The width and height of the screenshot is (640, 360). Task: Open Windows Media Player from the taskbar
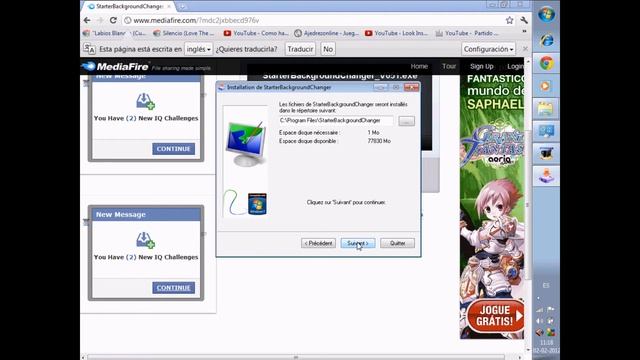tap(546, 86)
